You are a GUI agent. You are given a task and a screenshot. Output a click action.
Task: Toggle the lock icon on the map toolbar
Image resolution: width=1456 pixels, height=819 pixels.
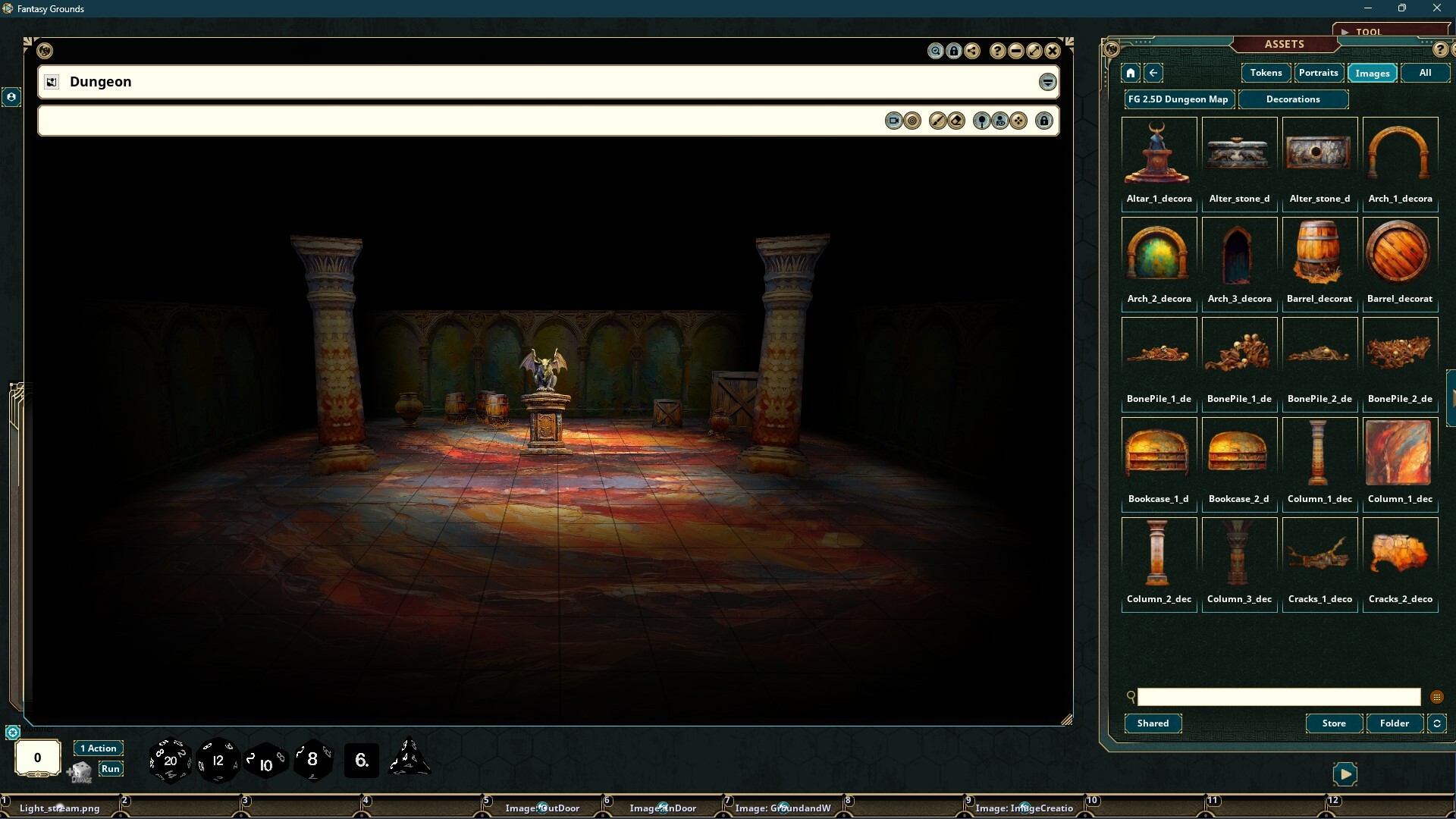[x=1044, y=120]
